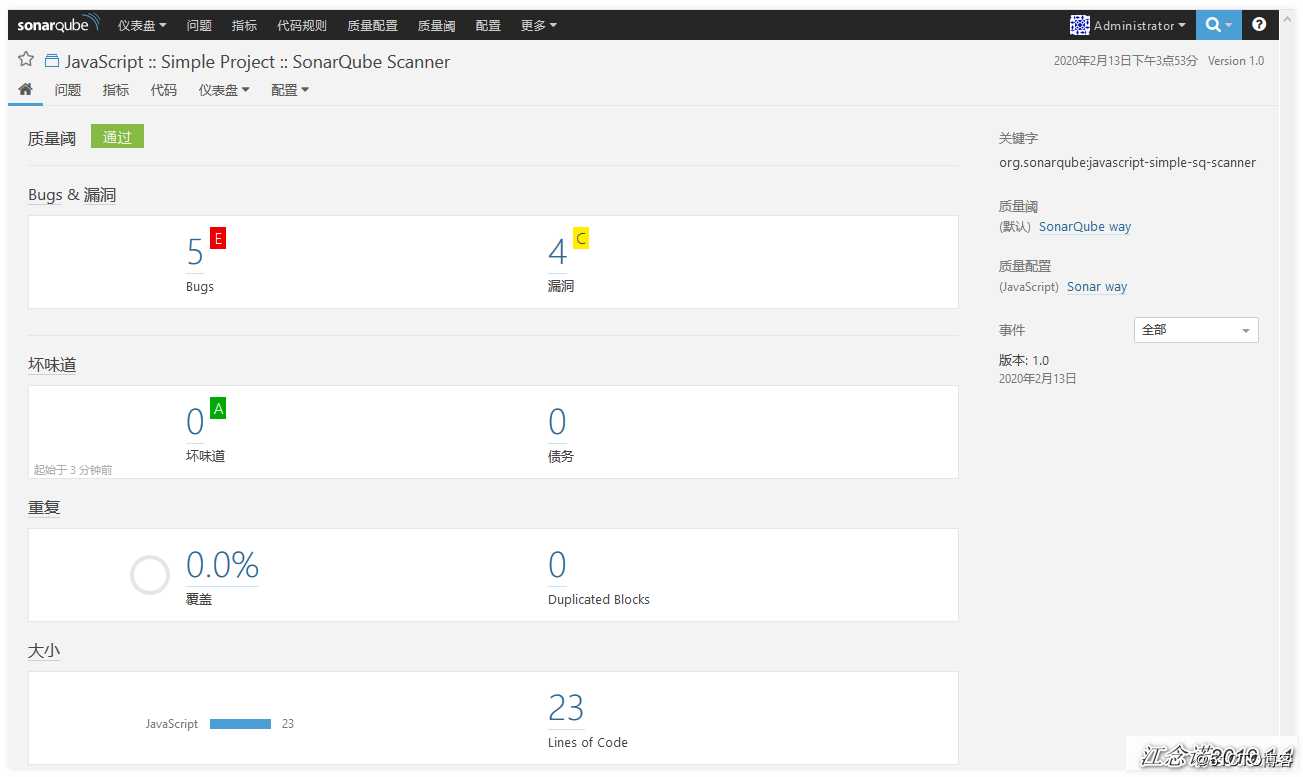The height and width of the screenshot is (777, 1303).
Task: Click the 重复 section heading
Action: tap(44, 507)
